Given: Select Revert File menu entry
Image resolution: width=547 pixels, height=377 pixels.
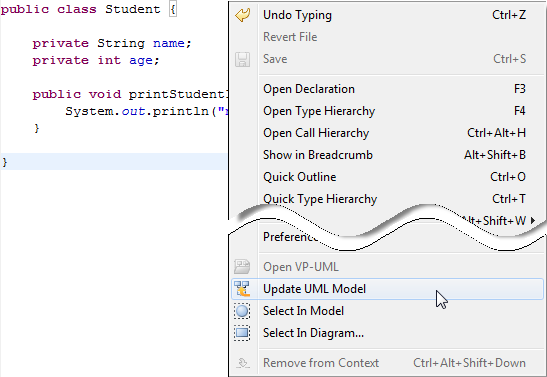Looking at the screenshot, I should tap(387, 37).
